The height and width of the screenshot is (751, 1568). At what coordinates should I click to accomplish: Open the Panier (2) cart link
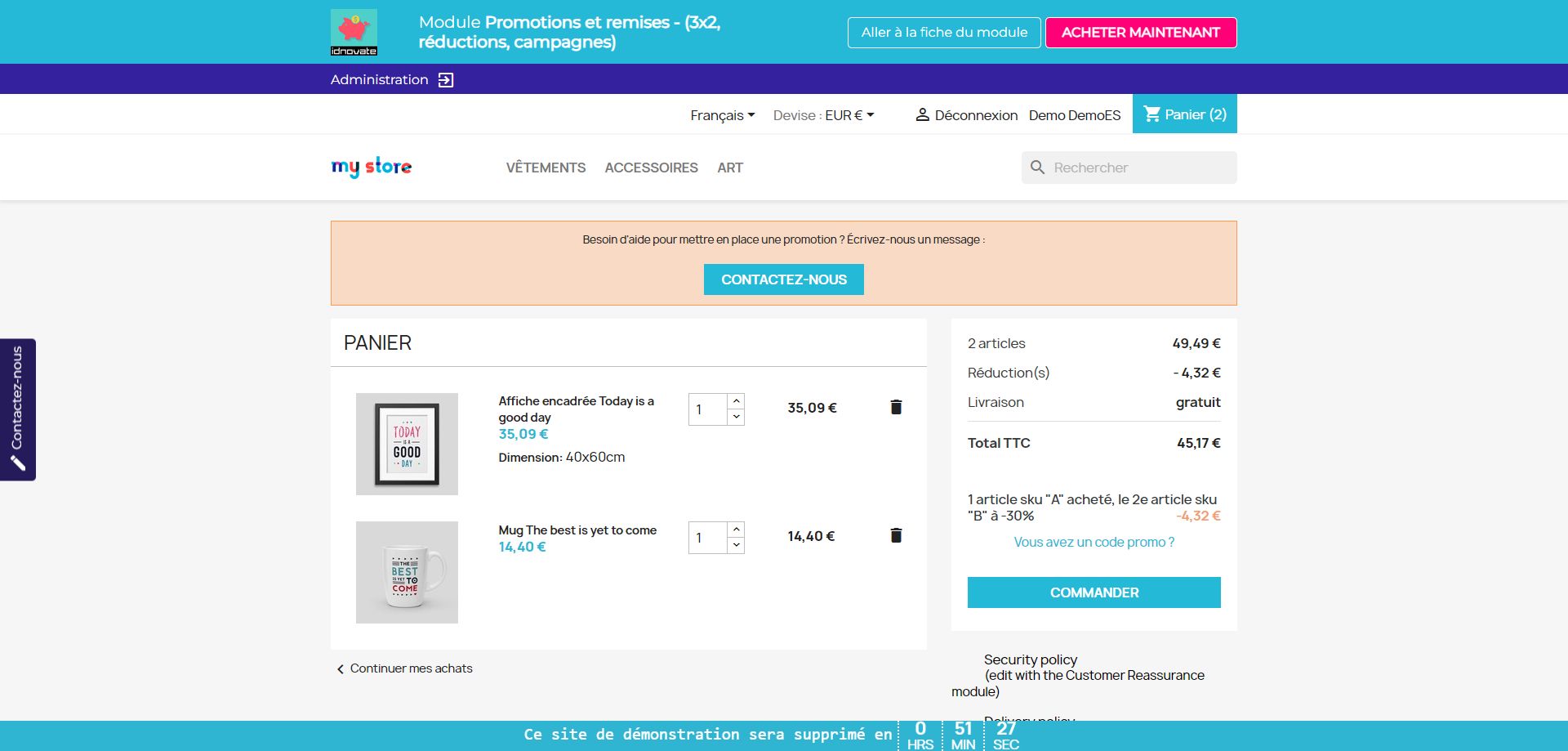[x=1185, y=114]
